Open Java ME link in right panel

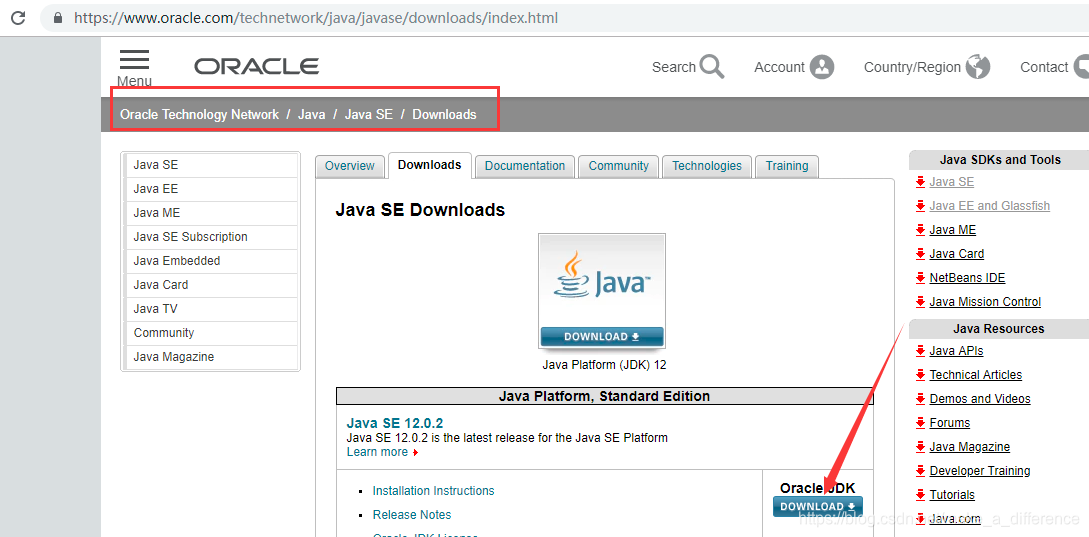(952, 230)
